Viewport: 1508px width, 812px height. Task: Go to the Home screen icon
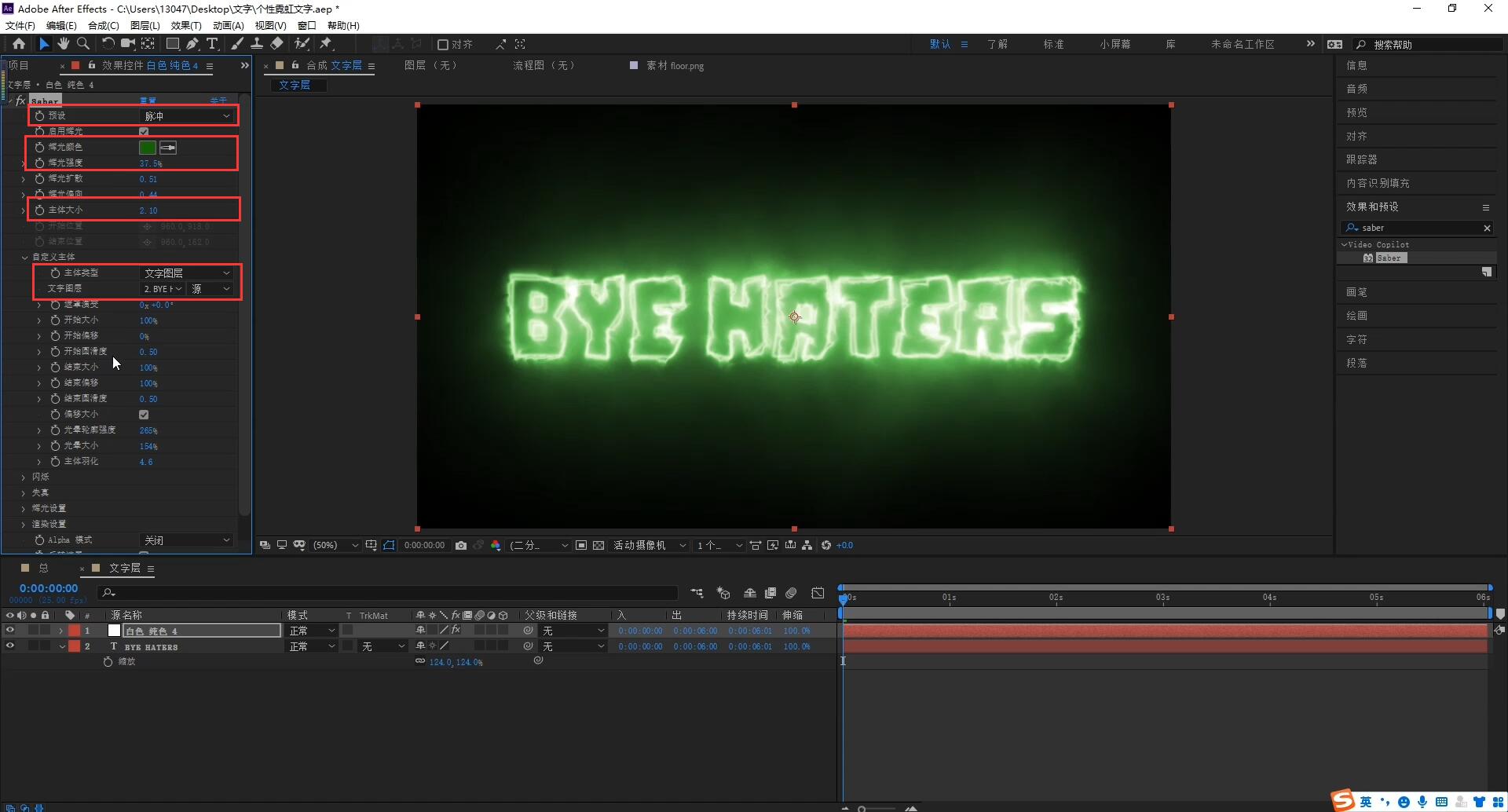[x=19, y=44]
